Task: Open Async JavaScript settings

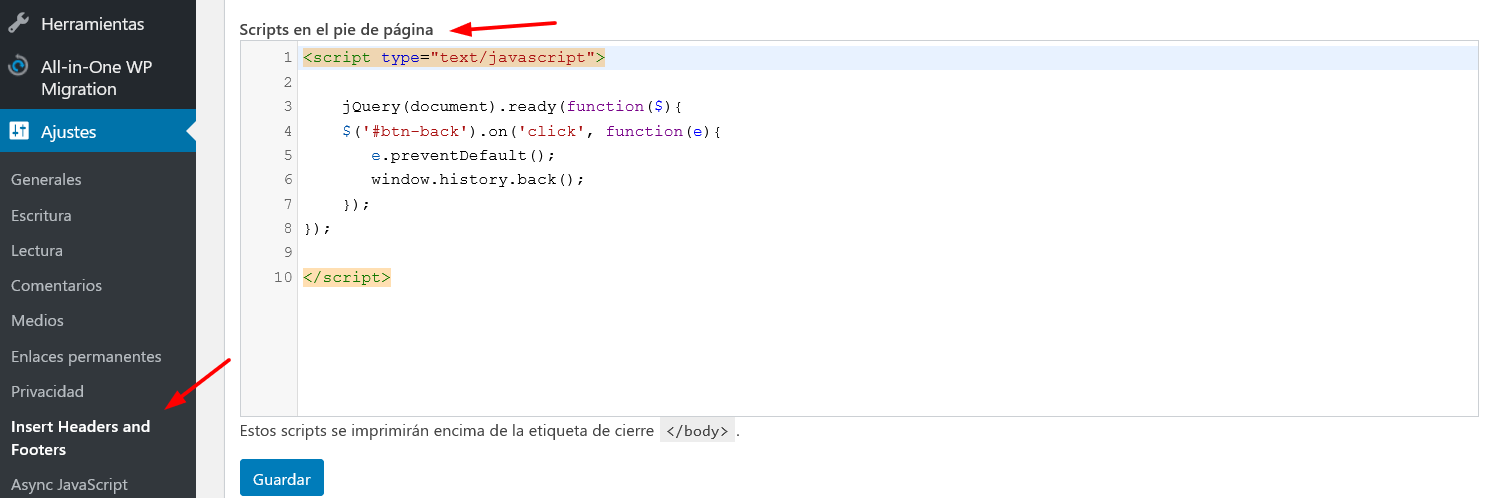Action: click(x=69, y=485)
